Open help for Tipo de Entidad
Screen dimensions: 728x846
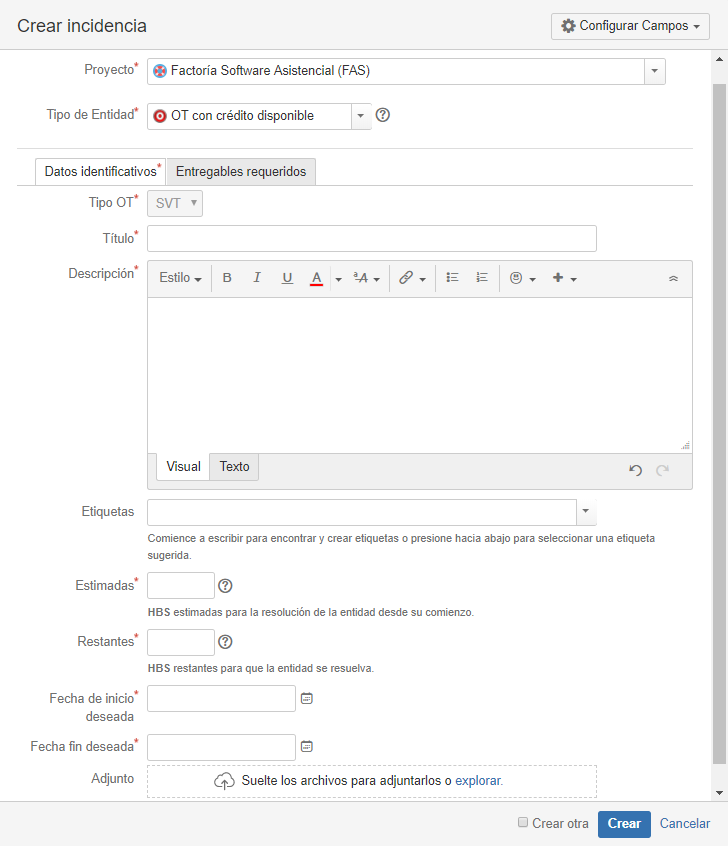383,115
